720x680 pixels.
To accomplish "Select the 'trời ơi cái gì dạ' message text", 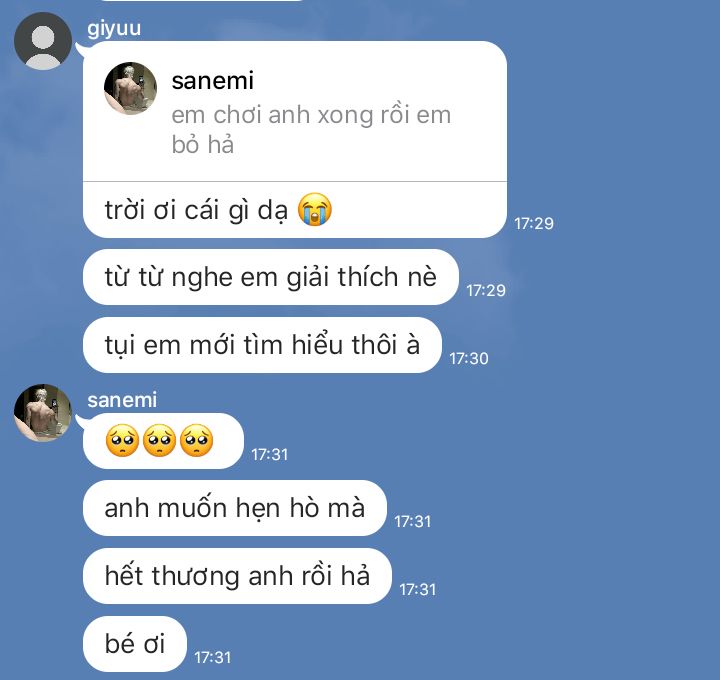I will click(200, 211).
